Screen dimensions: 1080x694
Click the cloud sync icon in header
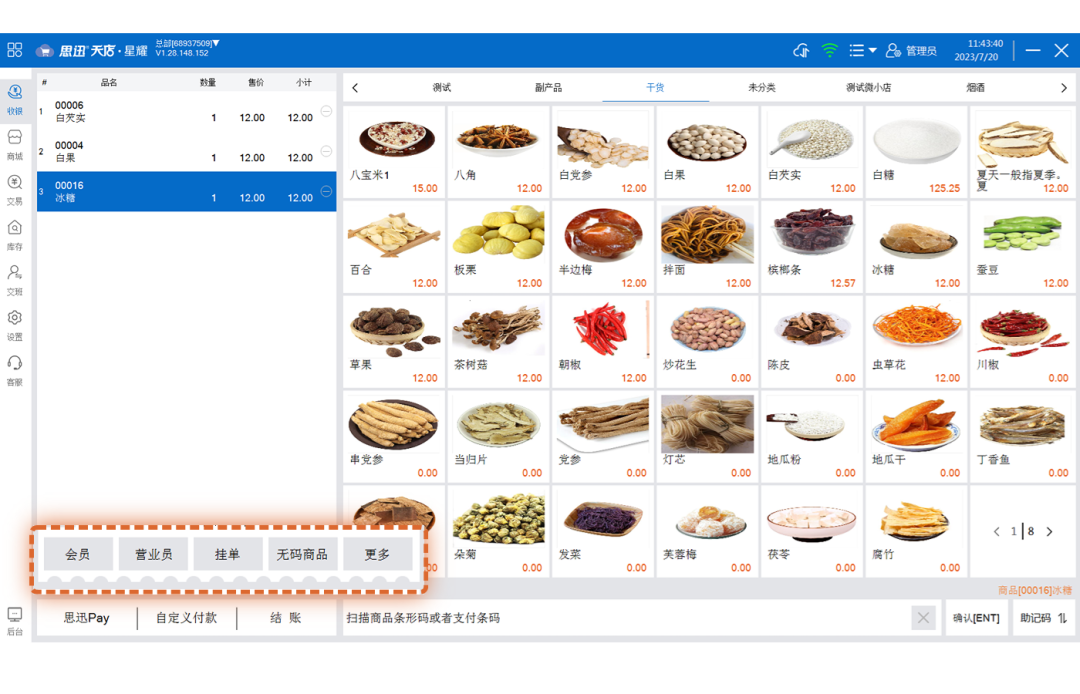(800, 50)
